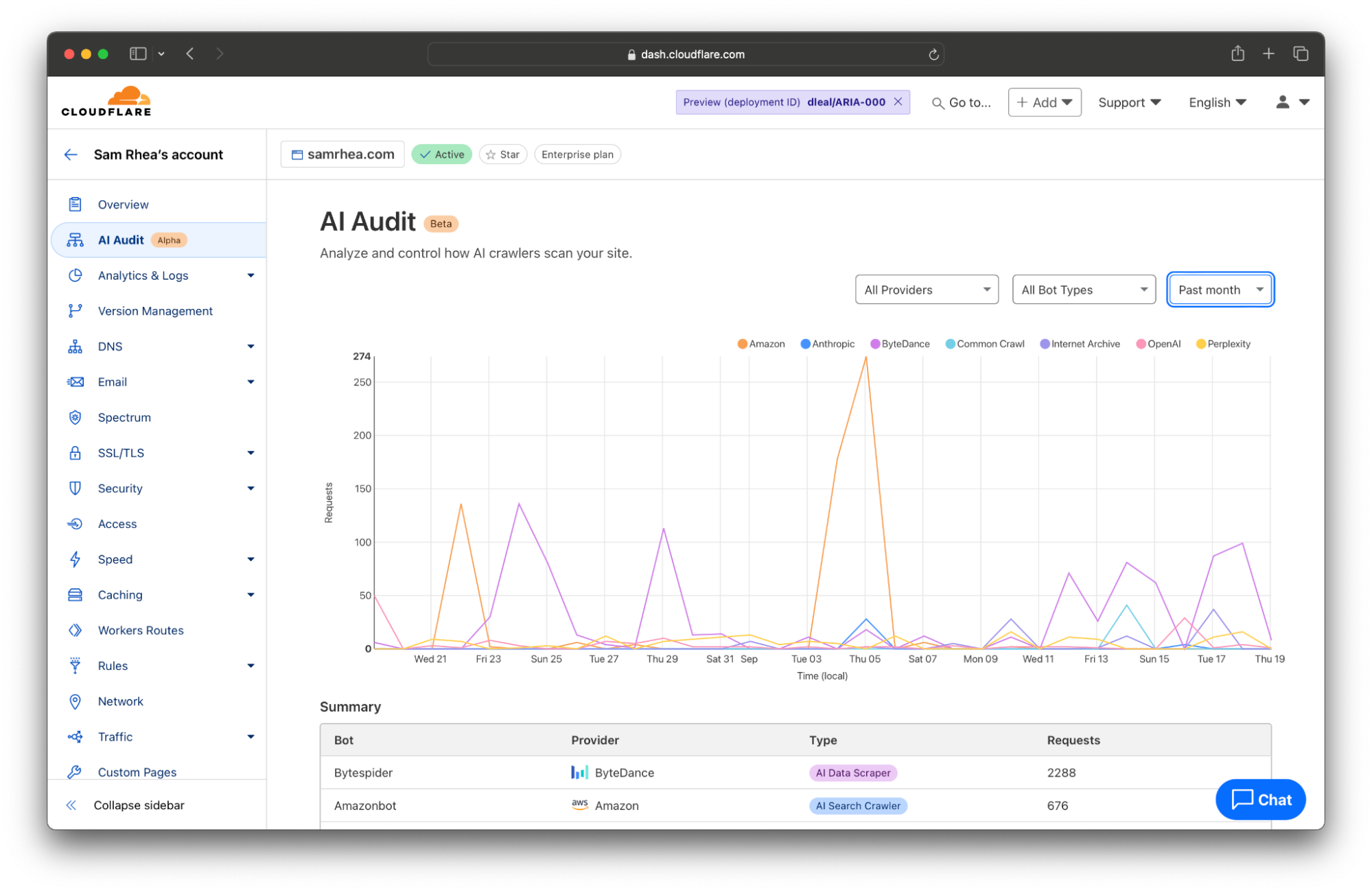Select the Past month time range
The width and height of the screenshot is (1372, 893).
pos(1221,289)
